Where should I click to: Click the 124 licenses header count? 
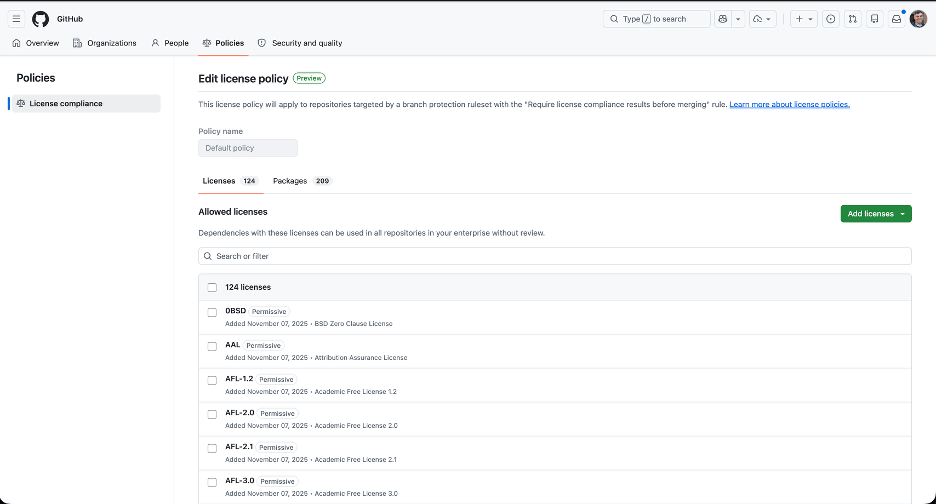[248, 287]
